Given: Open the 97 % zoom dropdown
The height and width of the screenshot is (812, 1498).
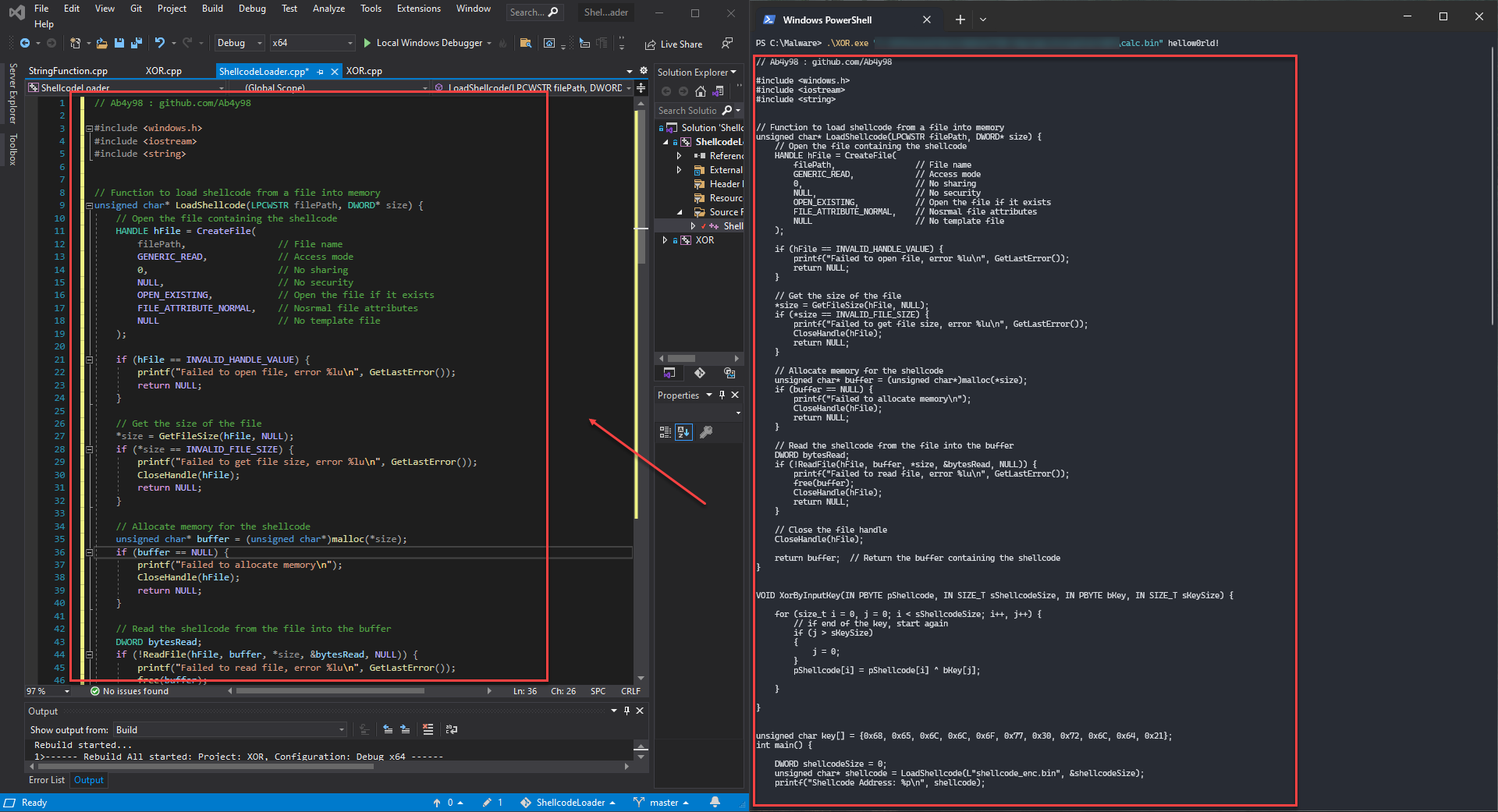Looking at the screenshot, I should (x=48, y=691).
